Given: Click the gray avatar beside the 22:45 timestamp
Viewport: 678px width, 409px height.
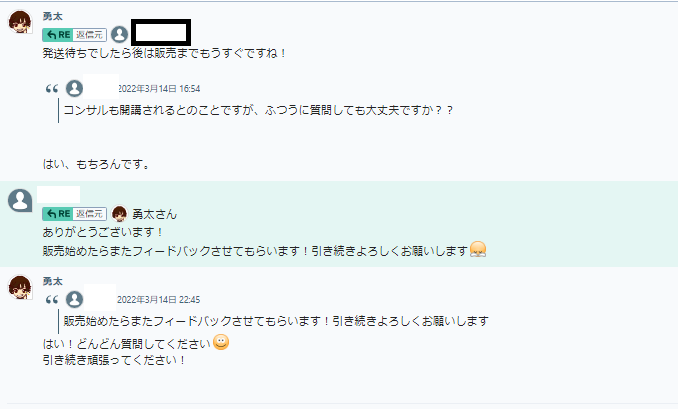Looking at the screenshot, I should click(x=74, y=299).
